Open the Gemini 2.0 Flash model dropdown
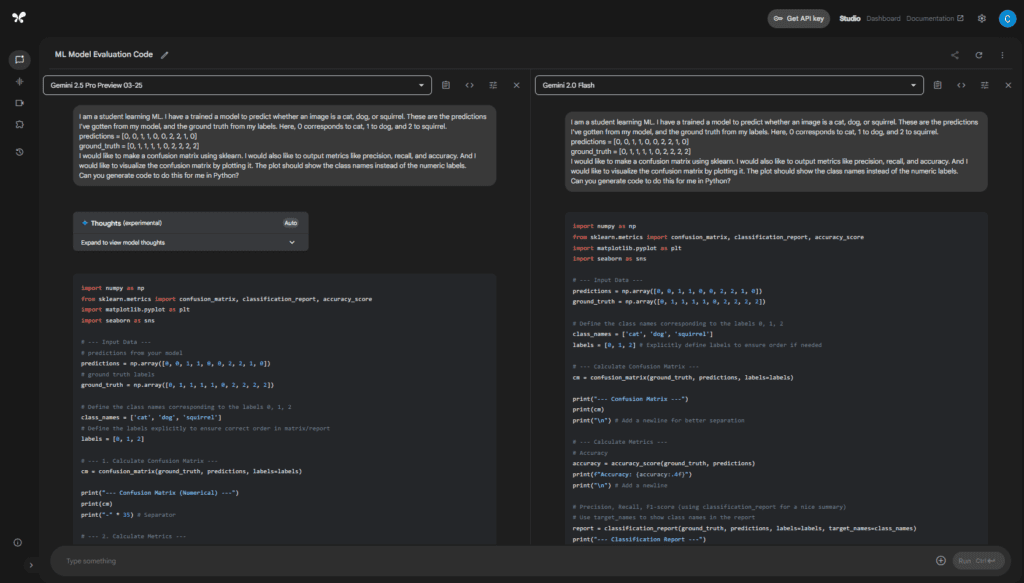The image size is (1024, 583). (x=729, y=85)
